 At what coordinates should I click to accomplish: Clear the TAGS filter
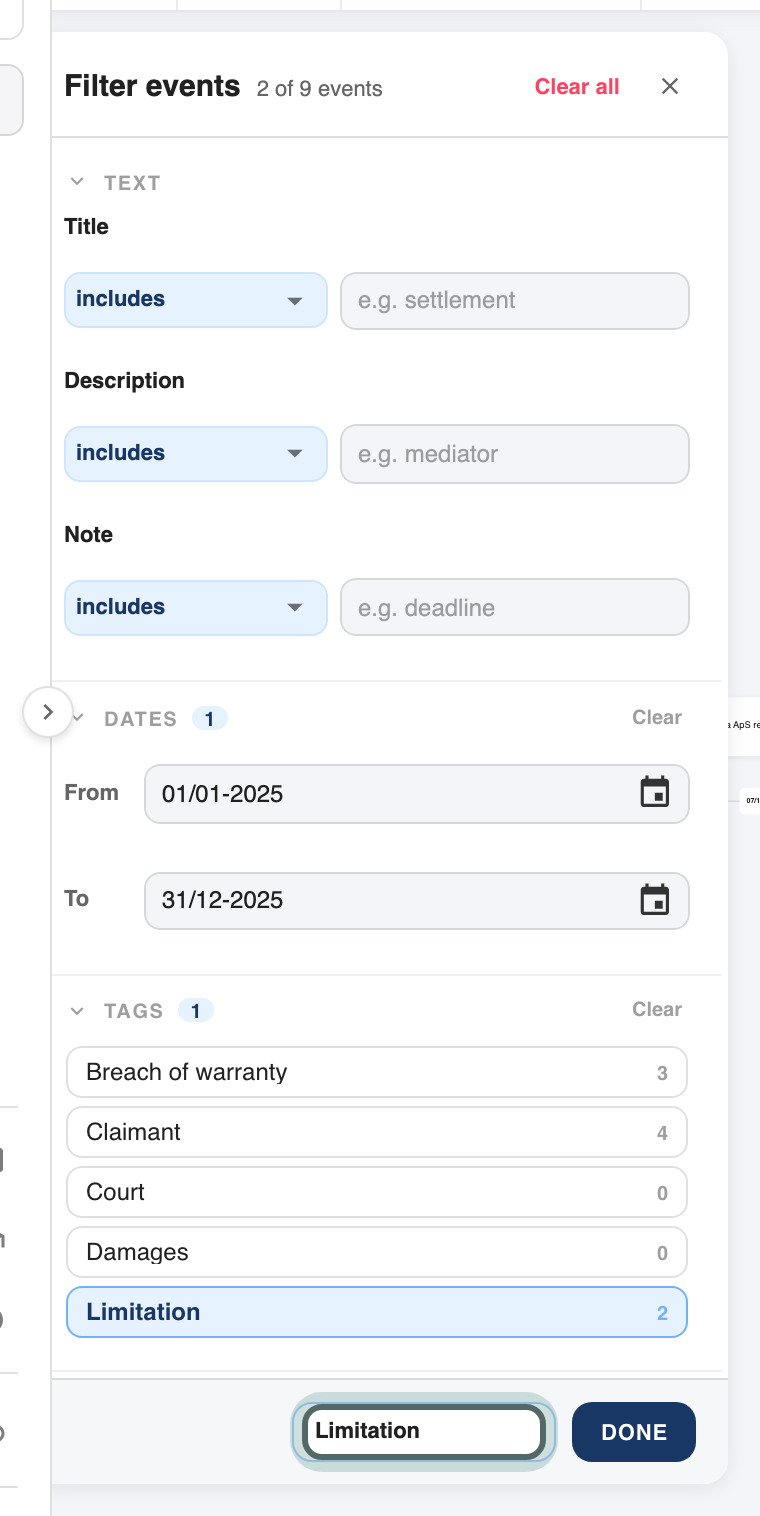click(657, 1009)
